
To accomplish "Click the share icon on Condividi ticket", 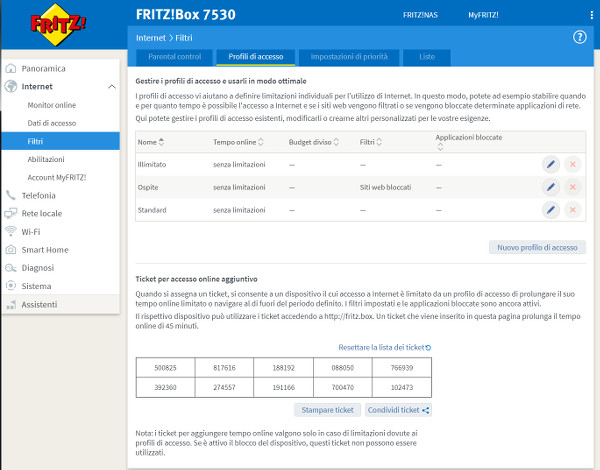I will click(425, 410).
